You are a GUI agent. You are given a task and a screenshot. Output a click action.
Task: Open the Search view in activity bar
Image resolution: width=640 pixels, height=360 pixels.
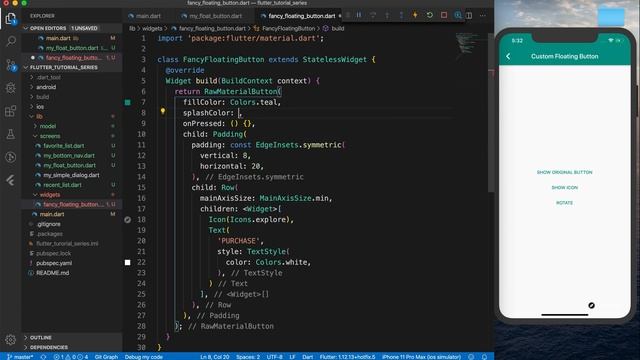point(11,41)
